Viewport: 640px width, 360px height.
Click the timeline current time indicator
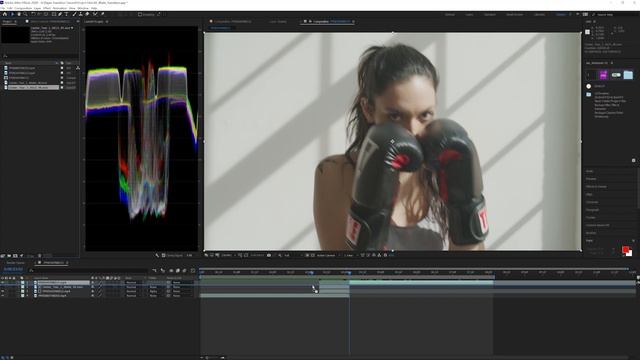pos(349,273)
